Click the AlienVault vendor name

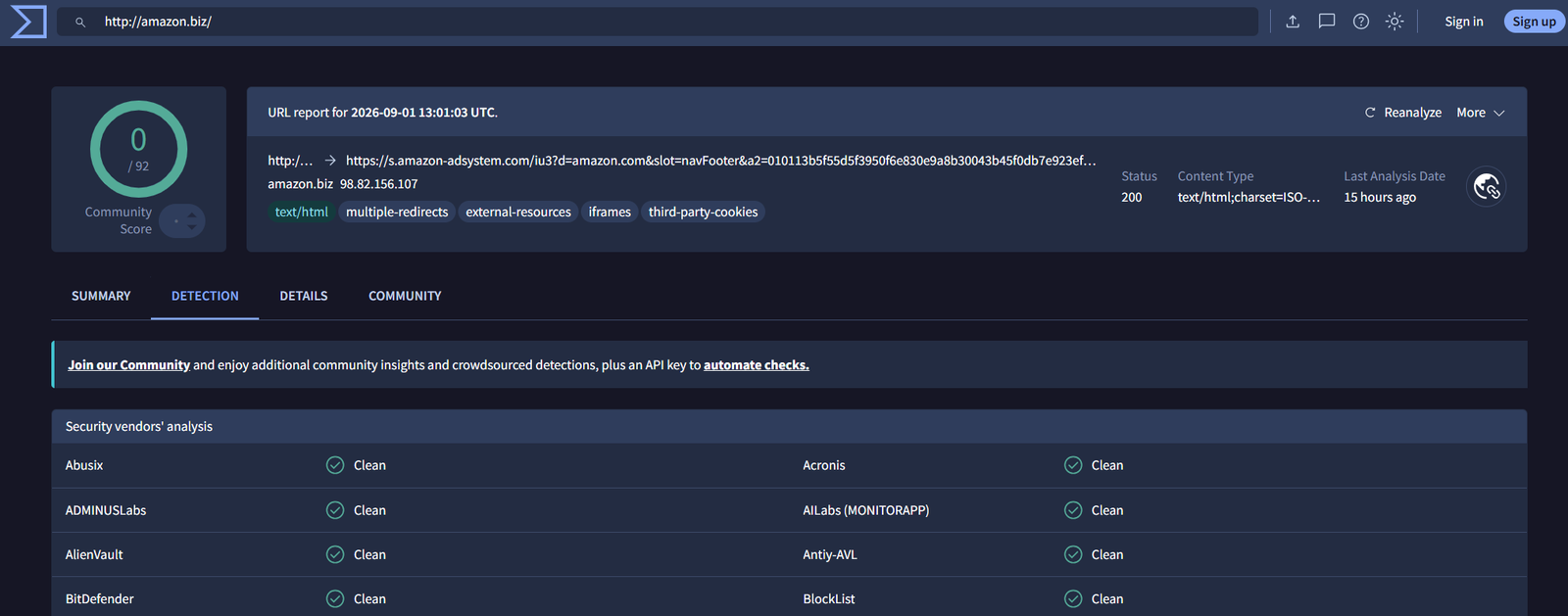point(94,554)
